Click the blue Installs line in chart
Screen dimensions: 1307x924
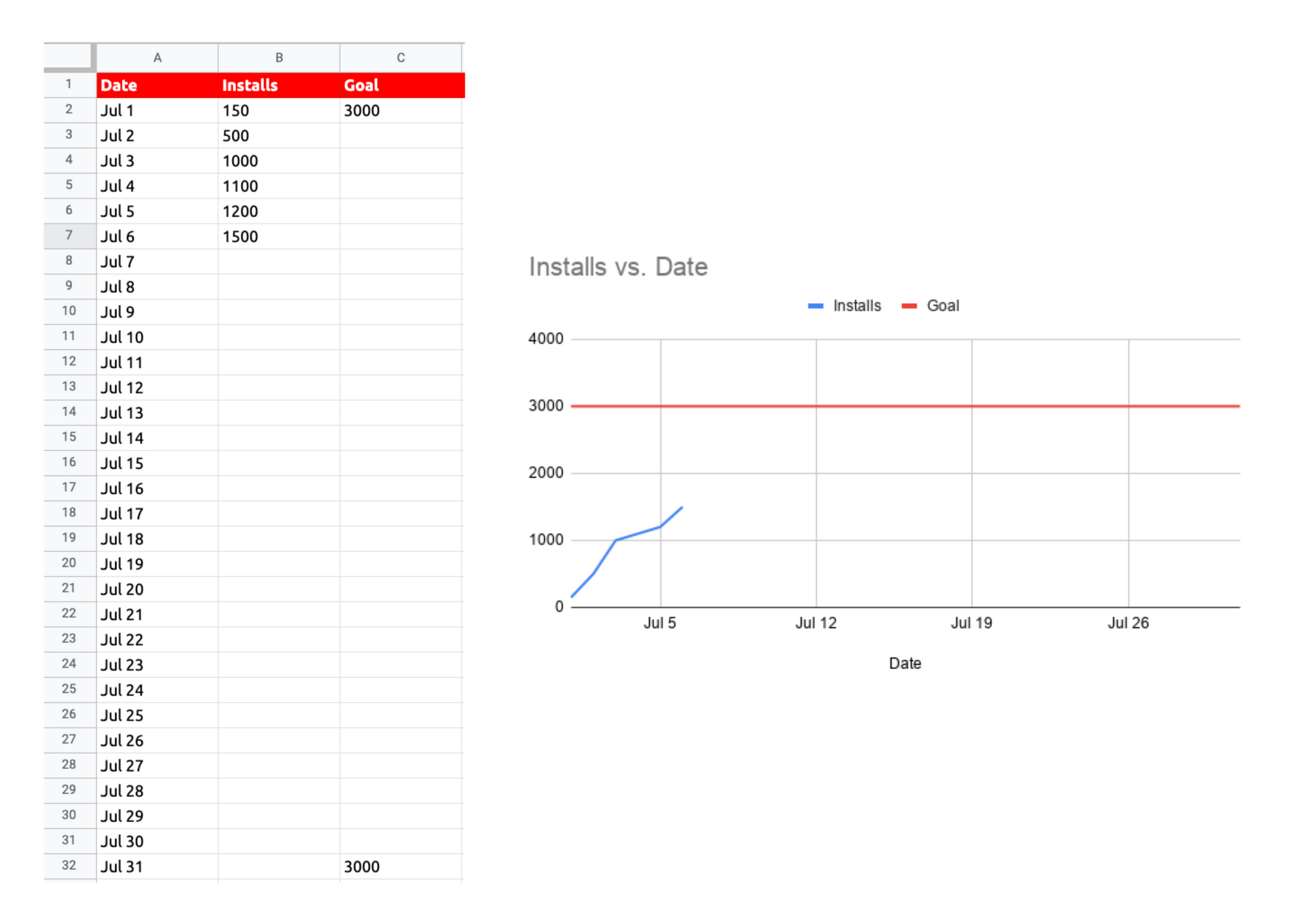pos(637,533)
